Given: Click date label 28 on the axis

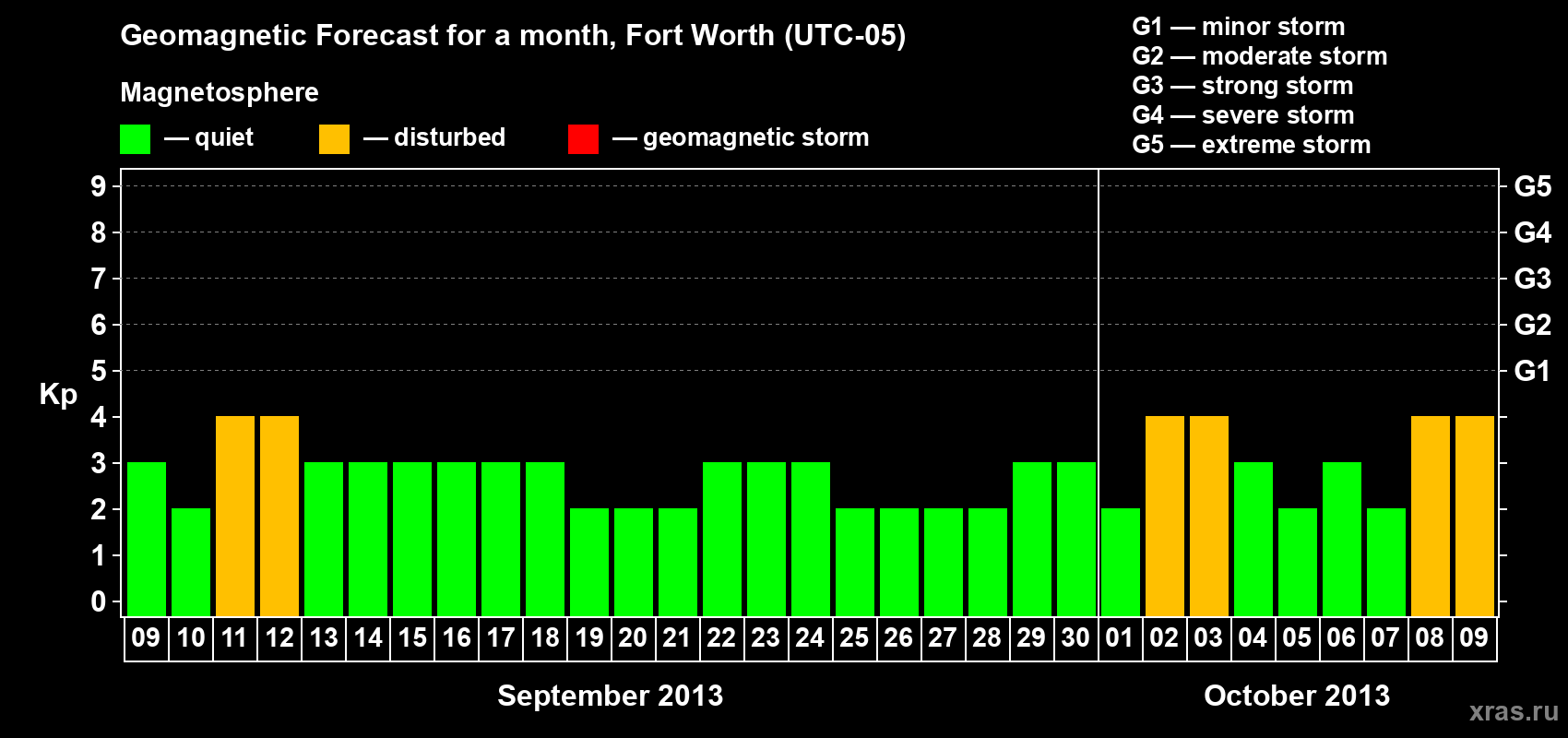Looking at the screenshot, I should coord(988,638).
